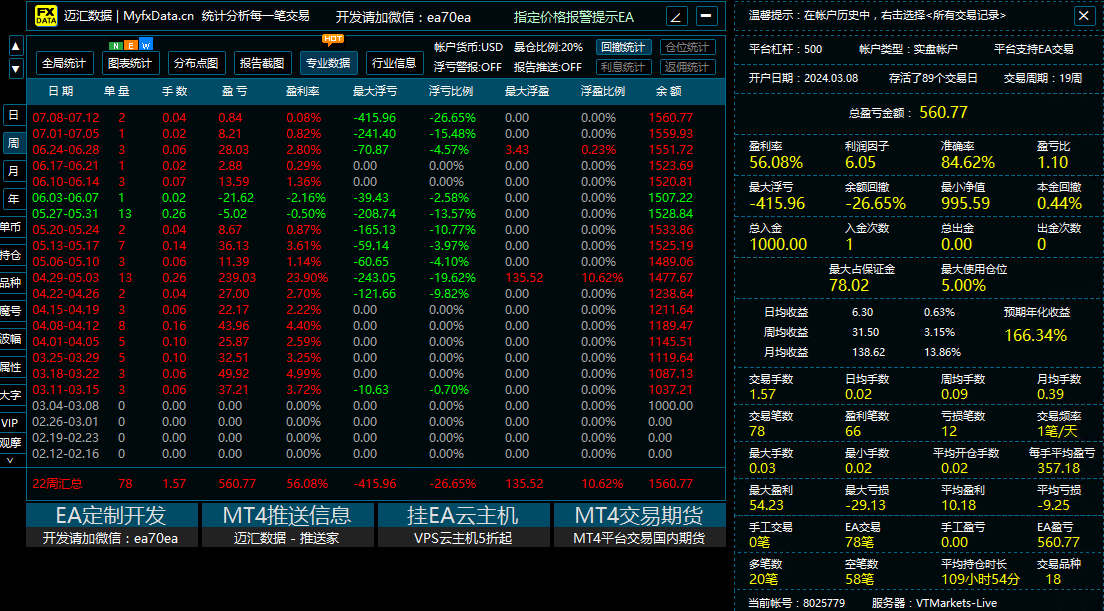Image resolution: width=1104 pixels, height=611 pixels.
Task: Switch to 全局统计 tab
Action: click(64, 63)
